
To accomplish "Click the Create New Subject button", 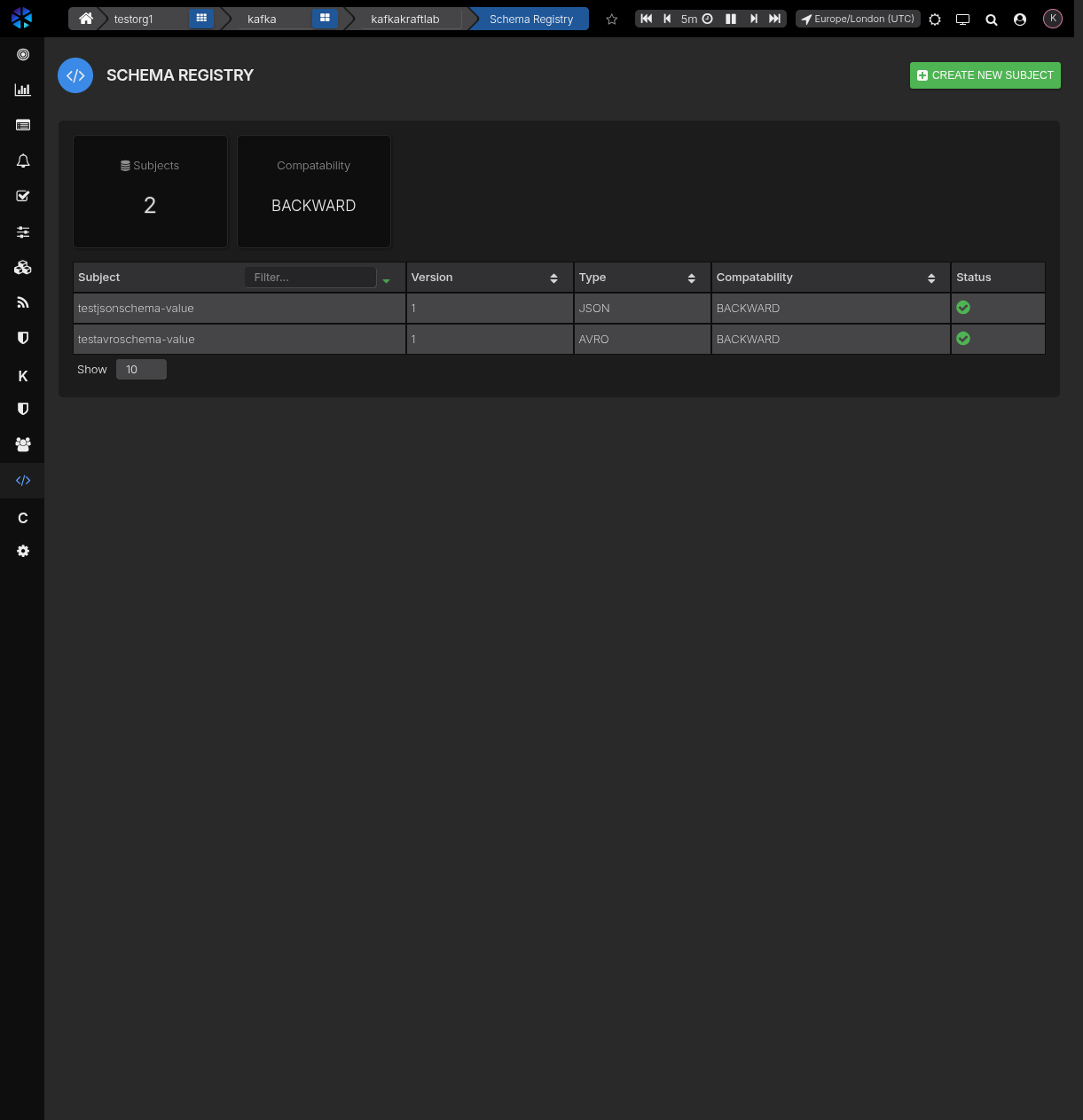I will click(x=985, y=75).
